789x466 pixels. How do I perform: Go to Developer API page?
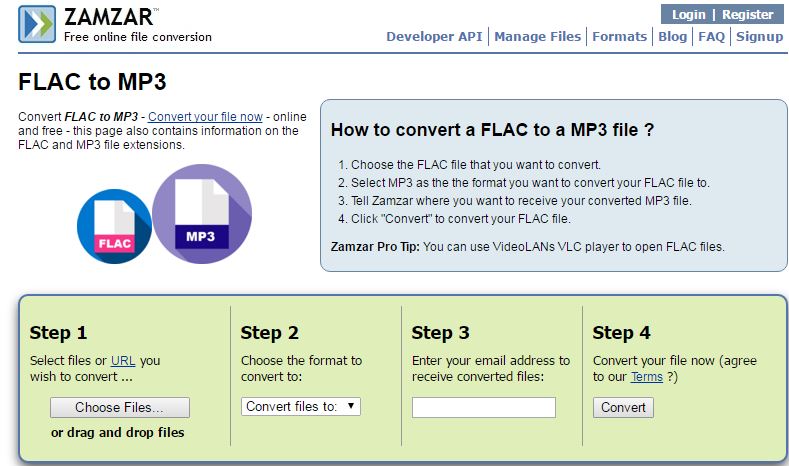tap(434, 37)
